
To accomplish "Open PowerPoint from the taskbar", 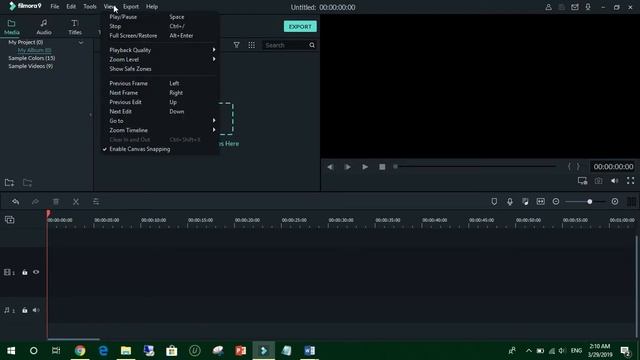I will (240, 351).
